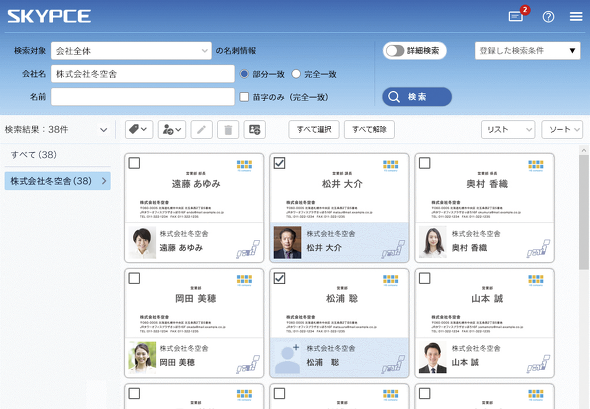This screenshot has width=590, height=409.
Task: Open the owner change person icon dropdown
Action: pyautogui.click(x=172, y=129)
